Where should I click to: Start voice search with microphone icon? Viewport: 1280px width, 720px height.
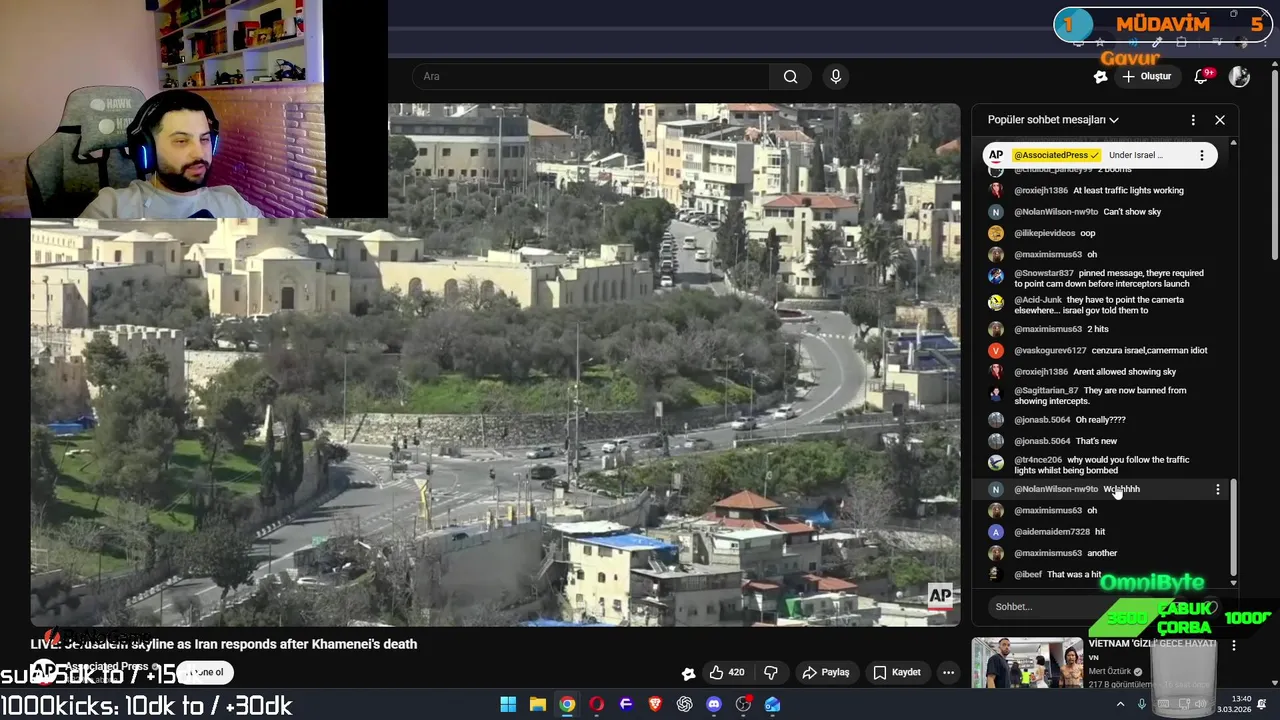coord(836,76)
